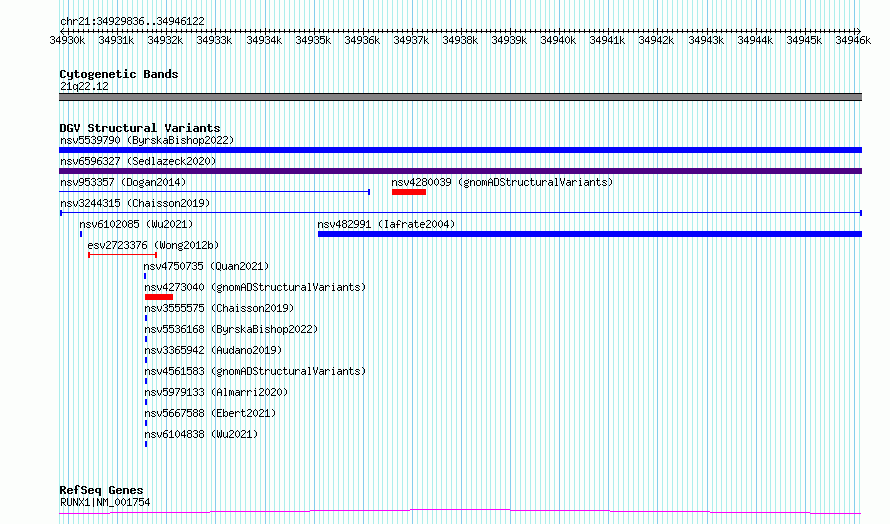Select the blue nsv5539790 variant bar
Viewport: 890px width, 524px height.
[460, 150]
